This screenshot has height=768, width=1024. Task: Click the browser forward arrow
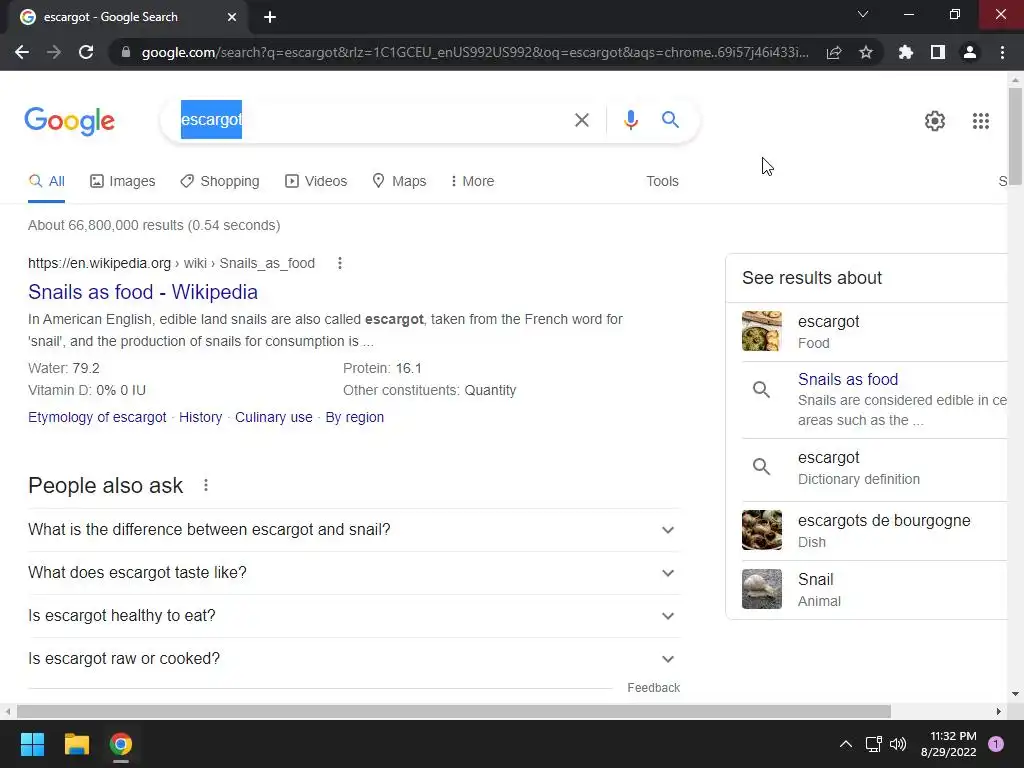point(54,52)
